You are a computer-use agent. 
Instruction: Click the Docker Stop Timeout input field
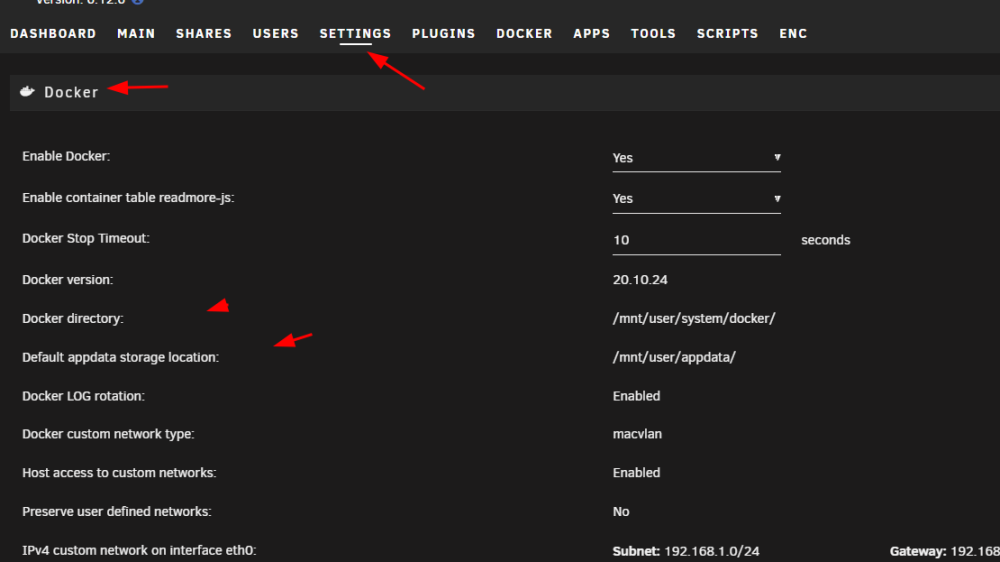[x=696, y=240]
